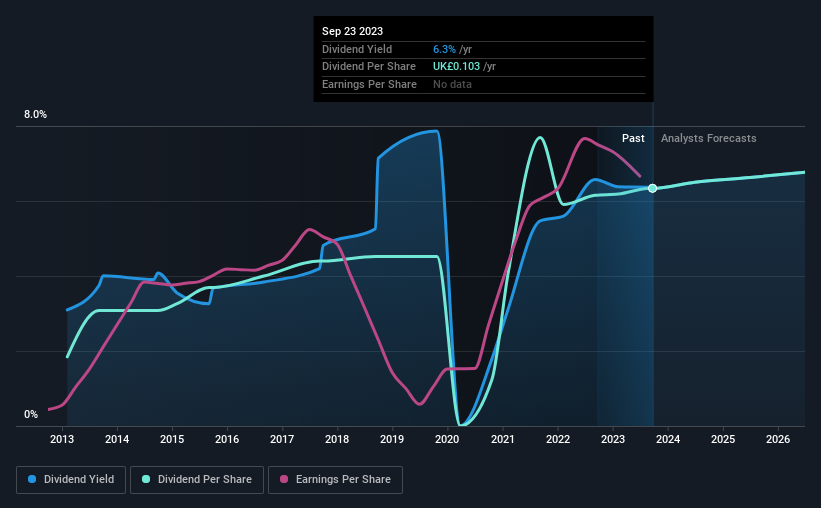The image size is (821, 508).
Task: Select the 2020 label on the time axis
Action: [x=447, y=439]
